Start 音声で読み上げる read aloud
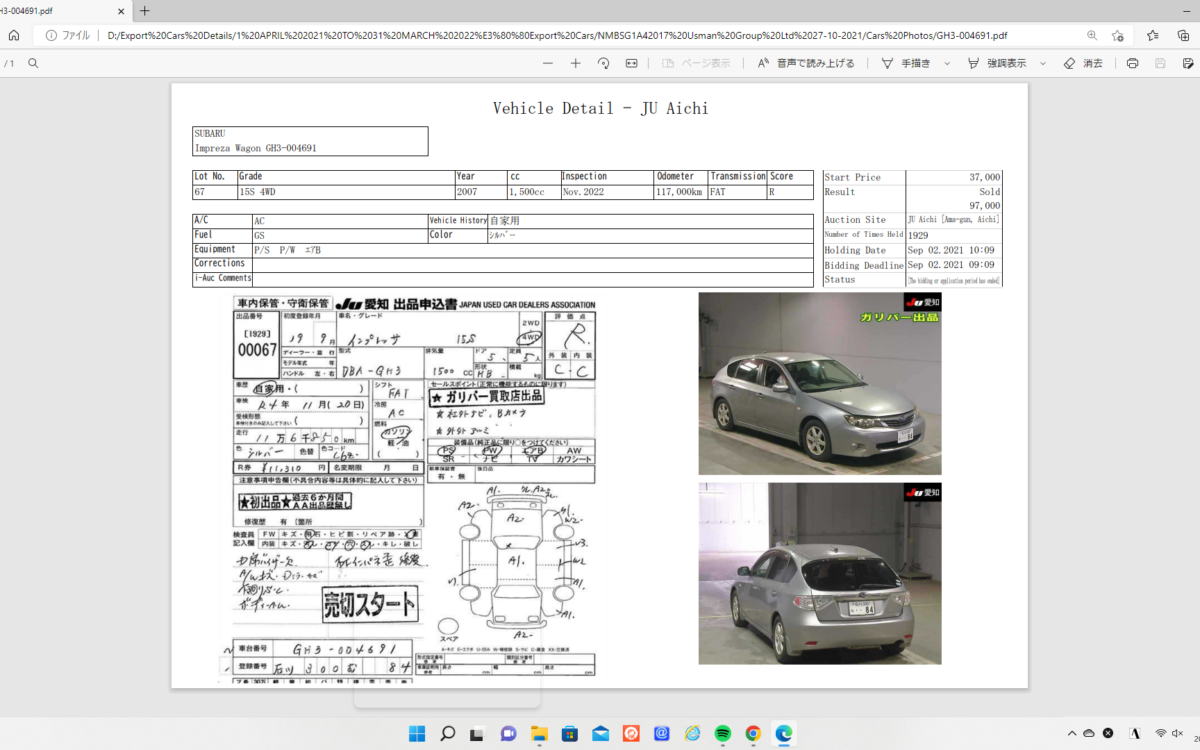1200x750 pixels. coord(805,63)
